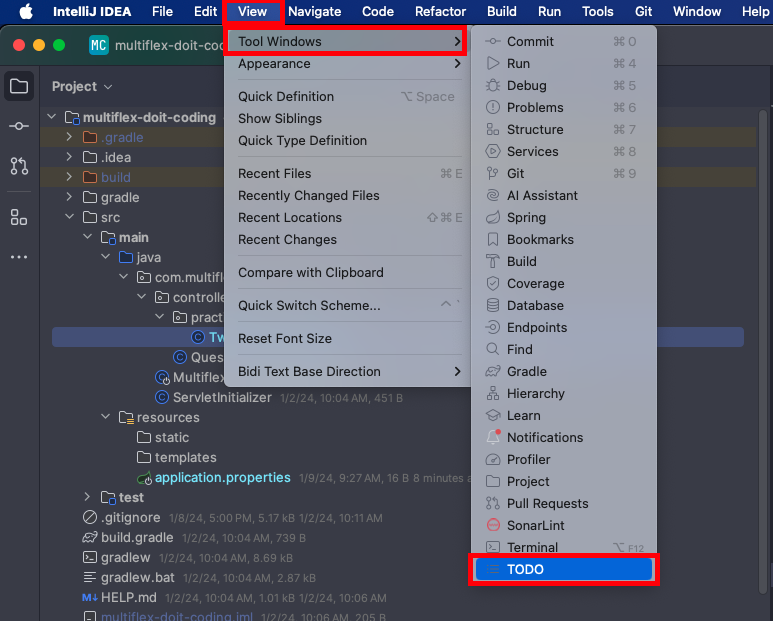
Task: Select Services in Tool Windows submenu
Action: [563, 151]
